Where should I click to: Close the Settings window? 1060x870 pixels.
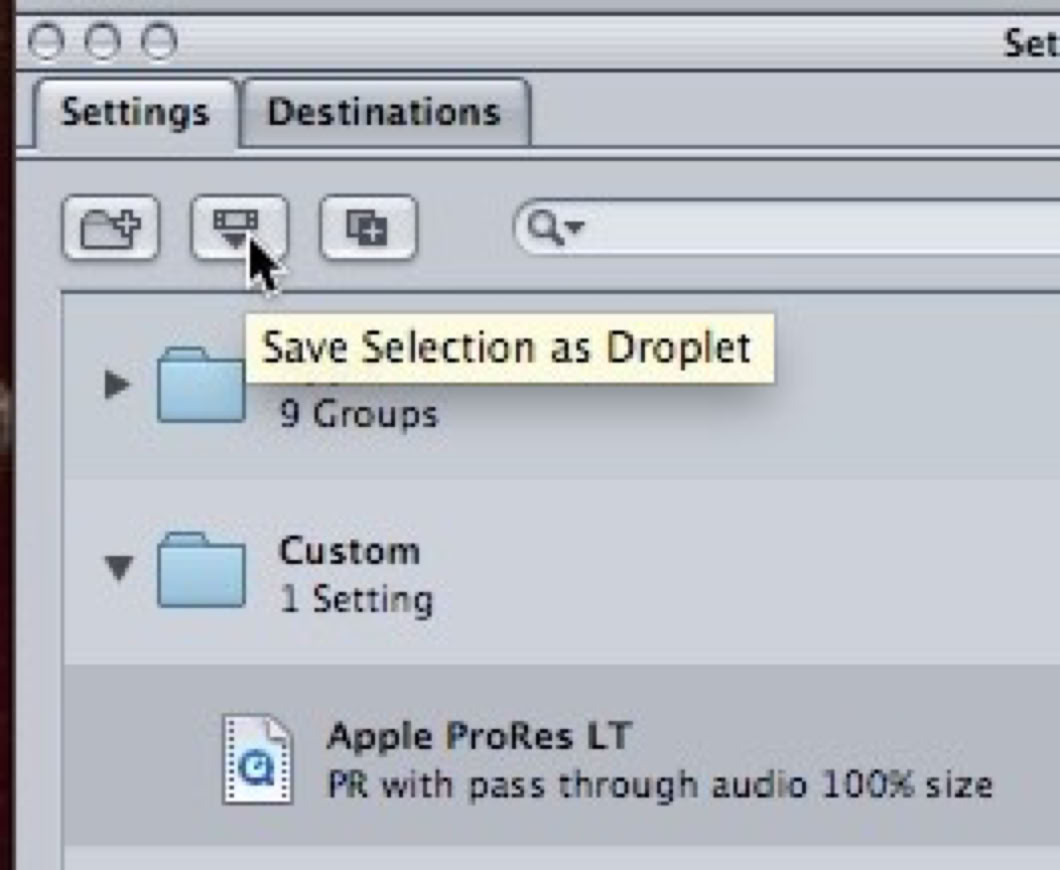pos(46,42)
